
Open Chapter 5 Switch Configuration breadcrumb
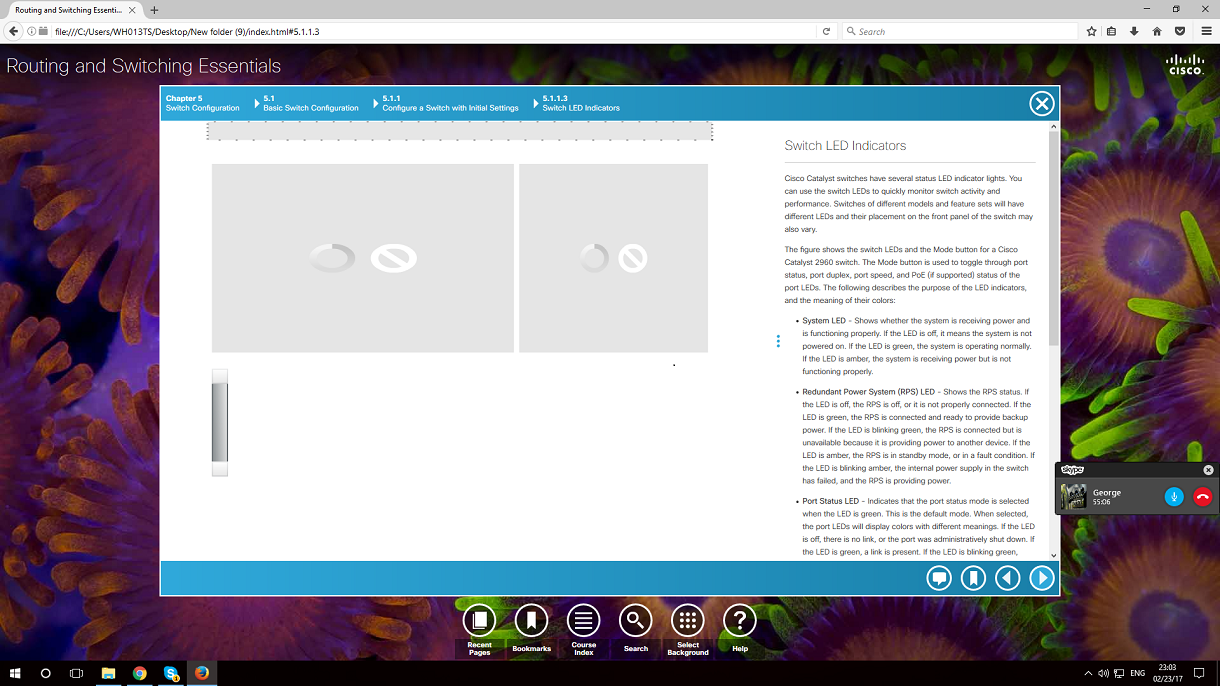202,103
